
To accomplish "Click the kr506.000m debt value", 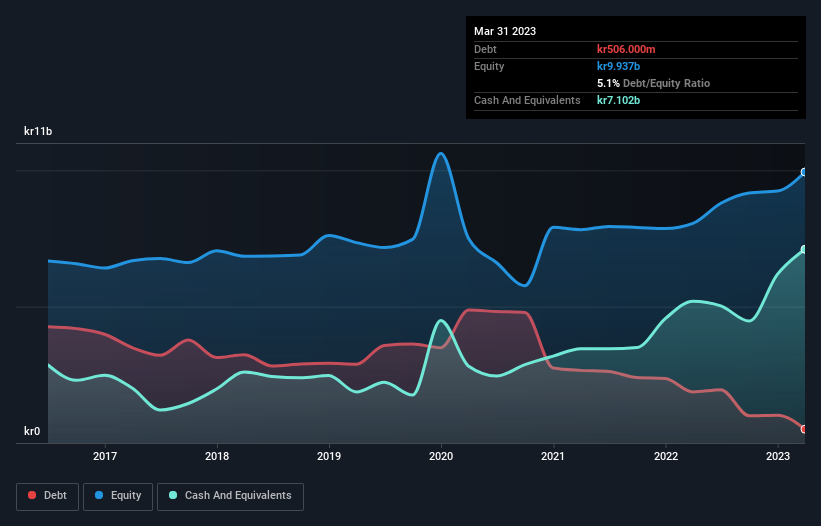I will [626, 49].
